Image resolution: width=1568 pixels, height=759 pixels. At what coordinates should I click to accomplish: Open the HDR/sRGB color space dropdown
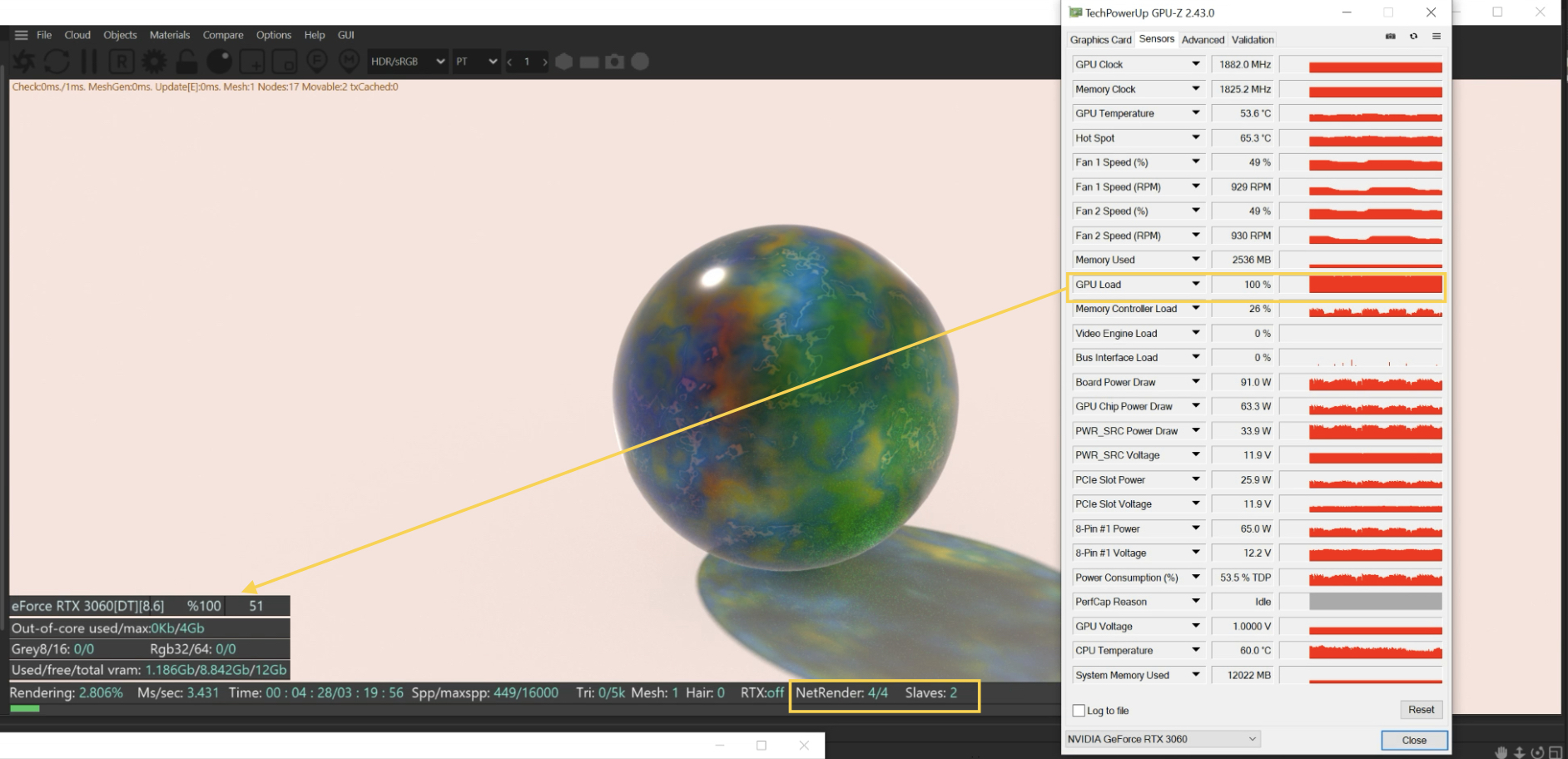tap(408, 62)
